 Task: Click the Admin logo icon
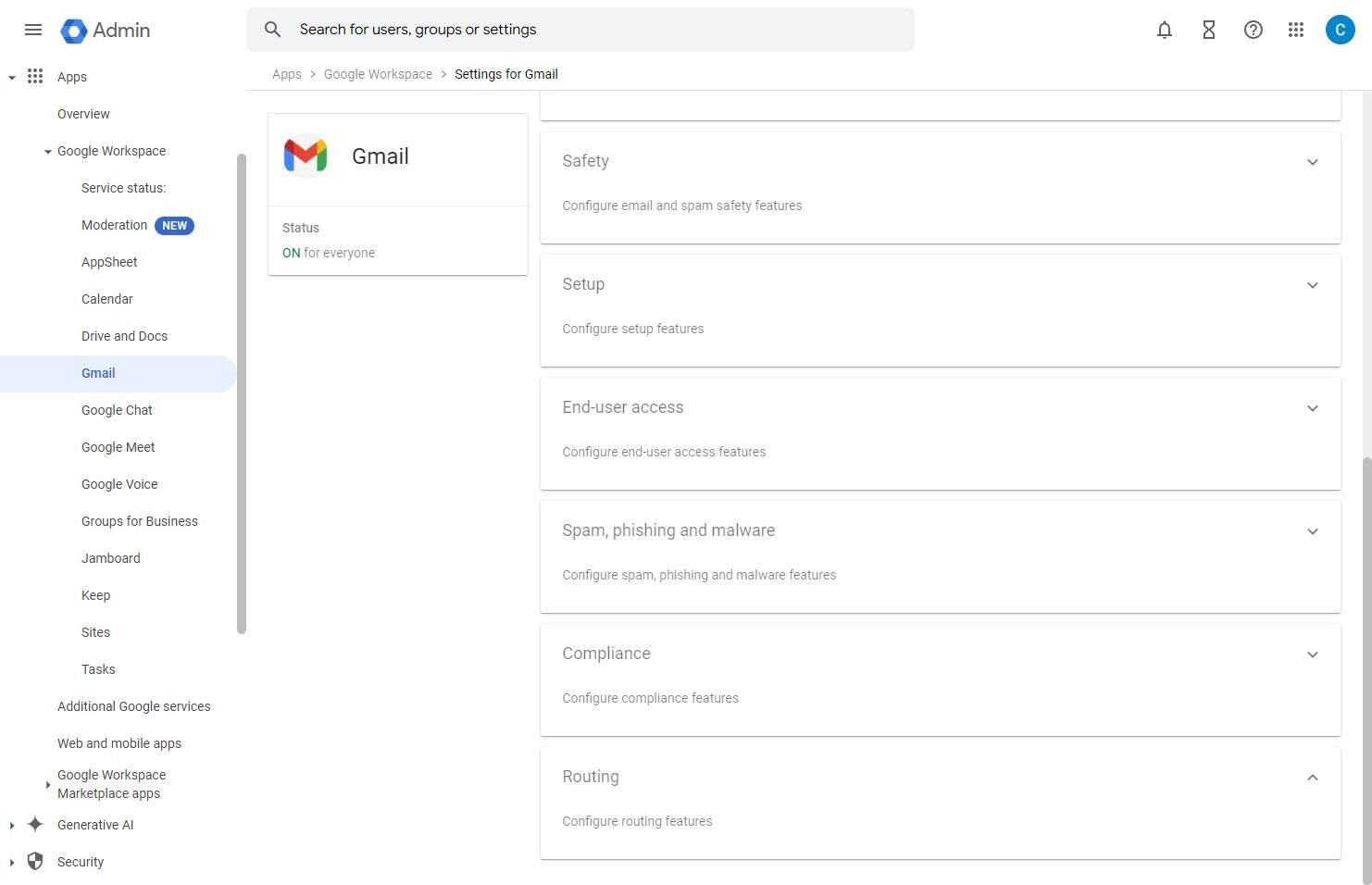(x=74, y=31)
